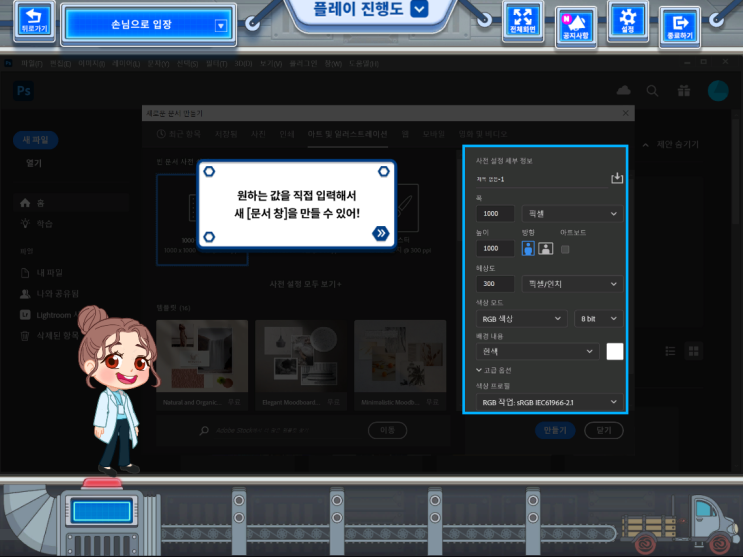
Task: Select the Natural and Organic template thumbnail
Action: tap(202, 356)
